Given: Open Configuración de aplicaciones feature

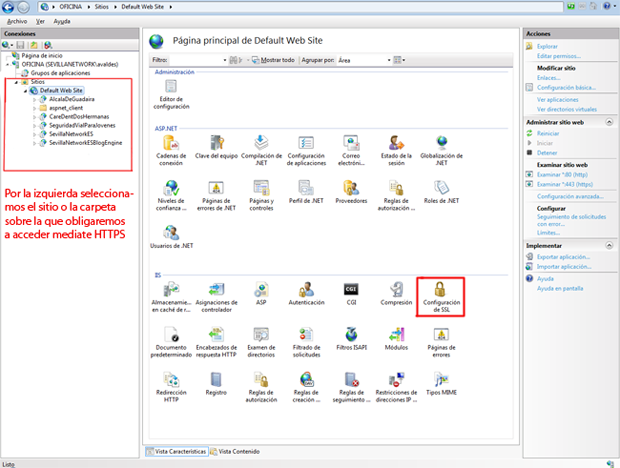Looking at the screenshot, I should point(306,150).
